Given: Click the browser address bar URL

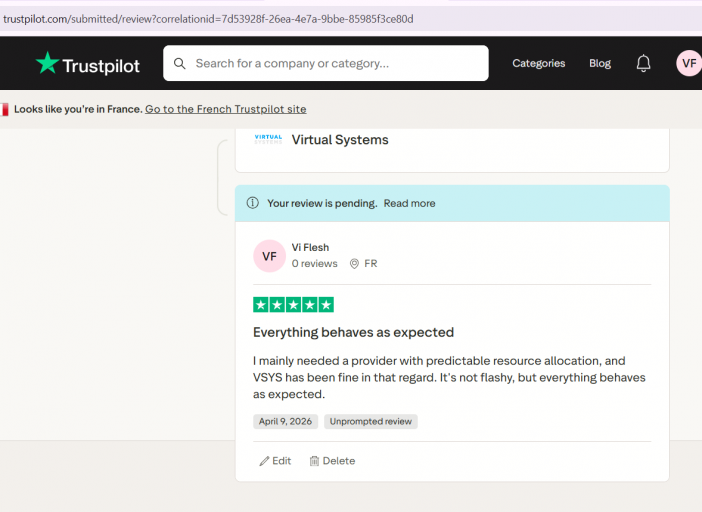Looking at the screenshot, I should pyautogui.click(x=208, y=19).
